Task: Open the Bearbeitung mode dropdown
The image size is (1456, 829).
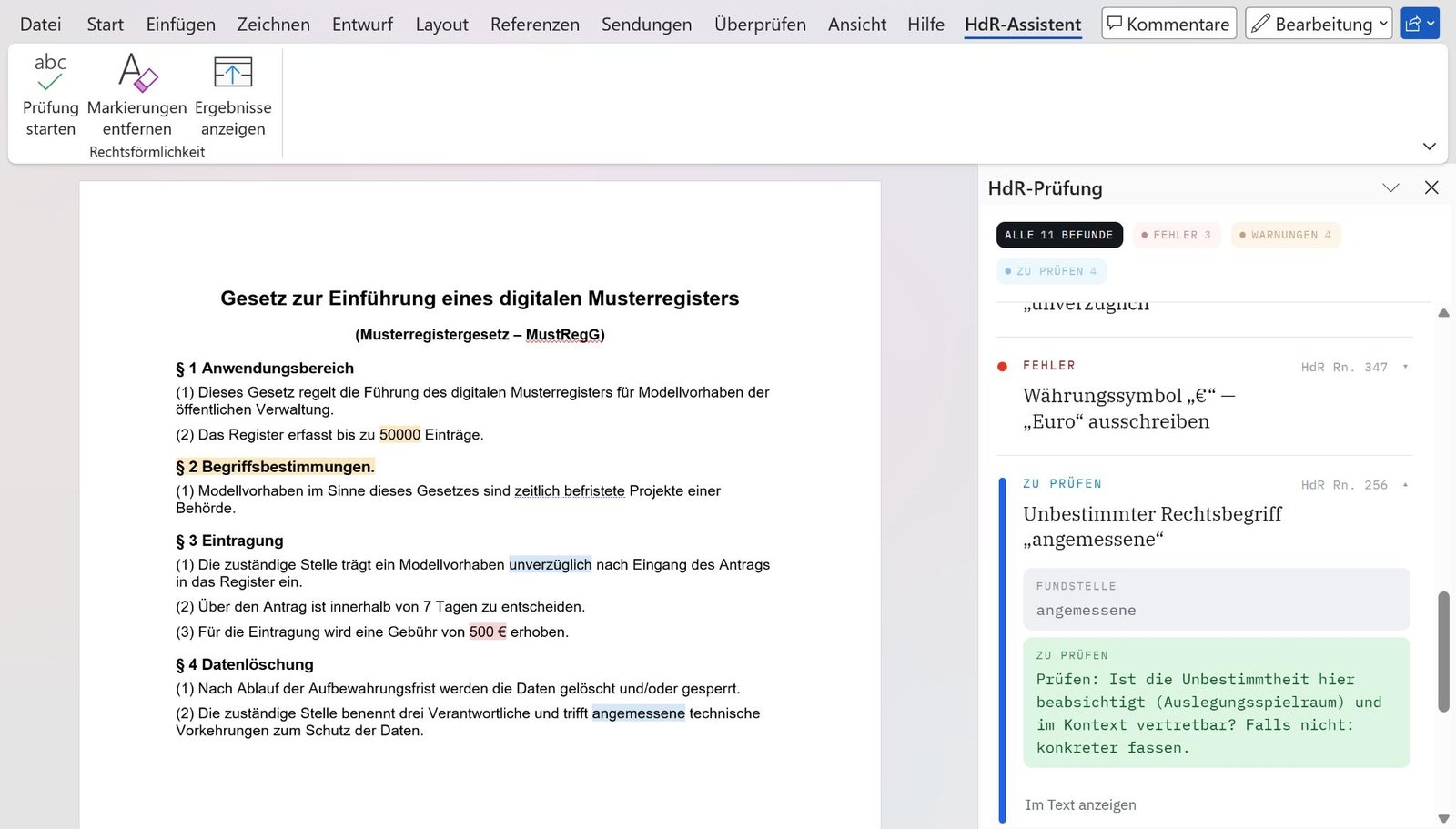Action: click(1319, 25)
